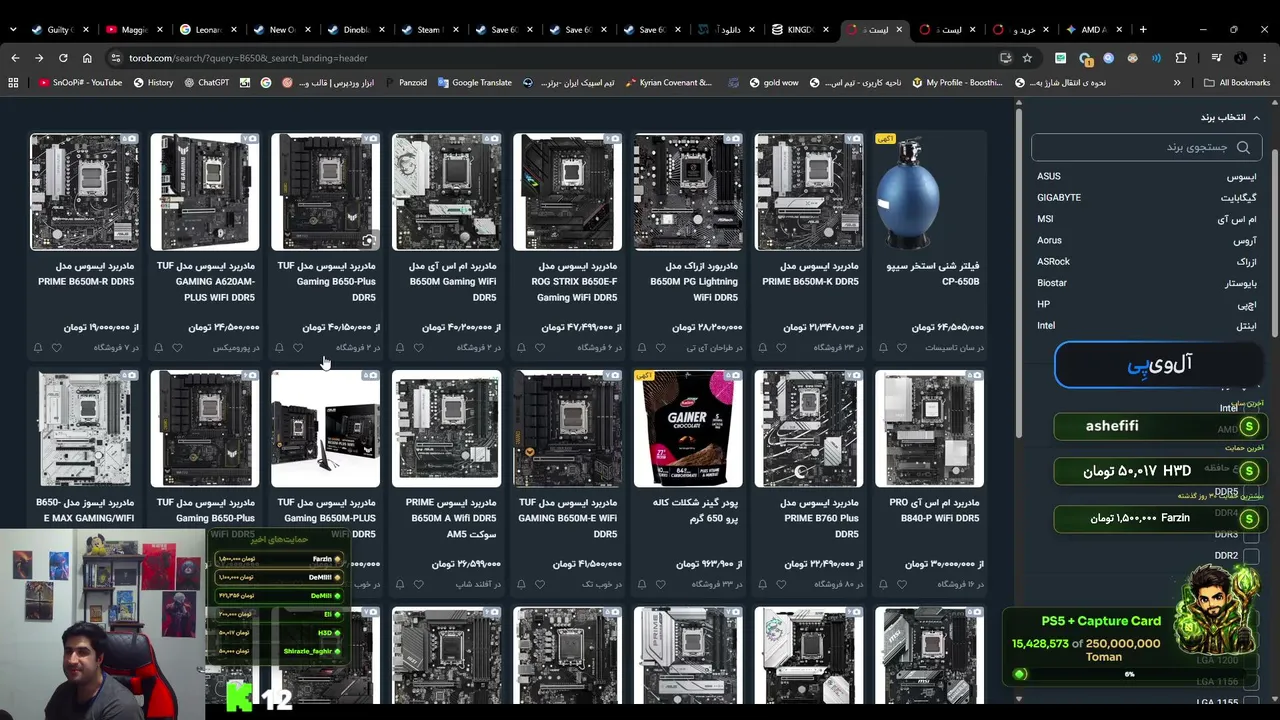Heart the 650 gram chocolate Gainer powder
1280x720 pixels.
(660, 584)
